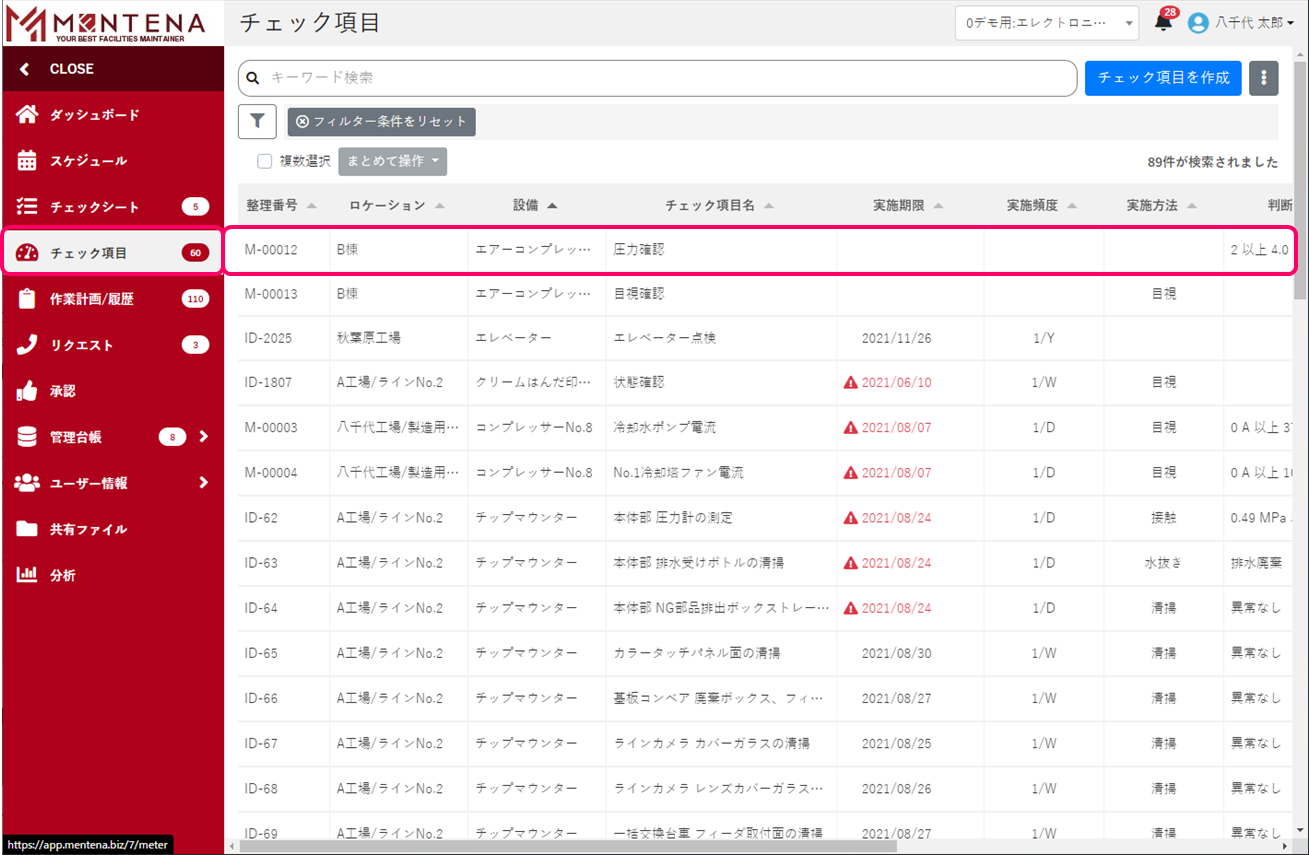Click the リクエスト phone icon

(27, 345)
